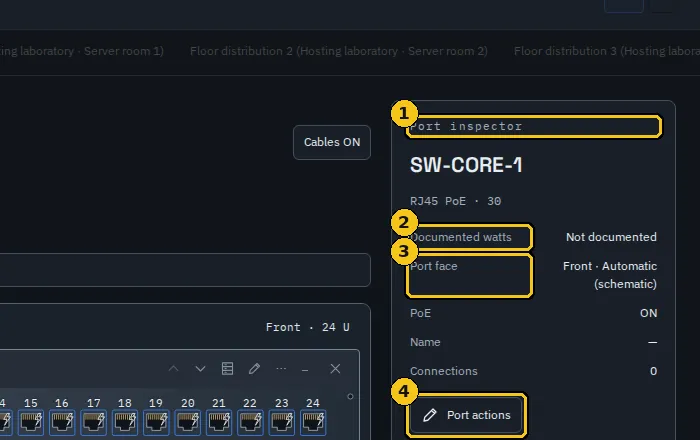Select RJ45 PoE port 18

click(x=125, y=422)
